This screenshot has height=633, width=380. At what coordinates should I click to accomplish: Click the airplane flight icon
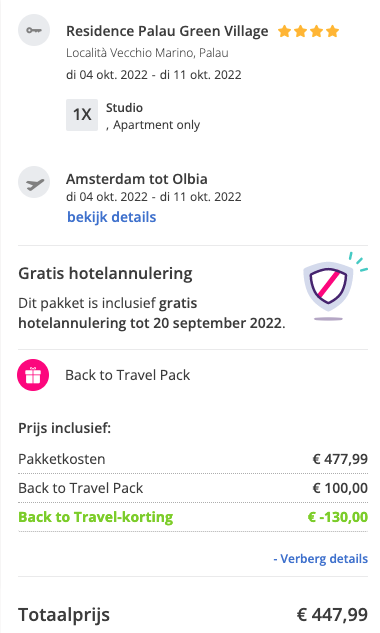click(34, 182)
